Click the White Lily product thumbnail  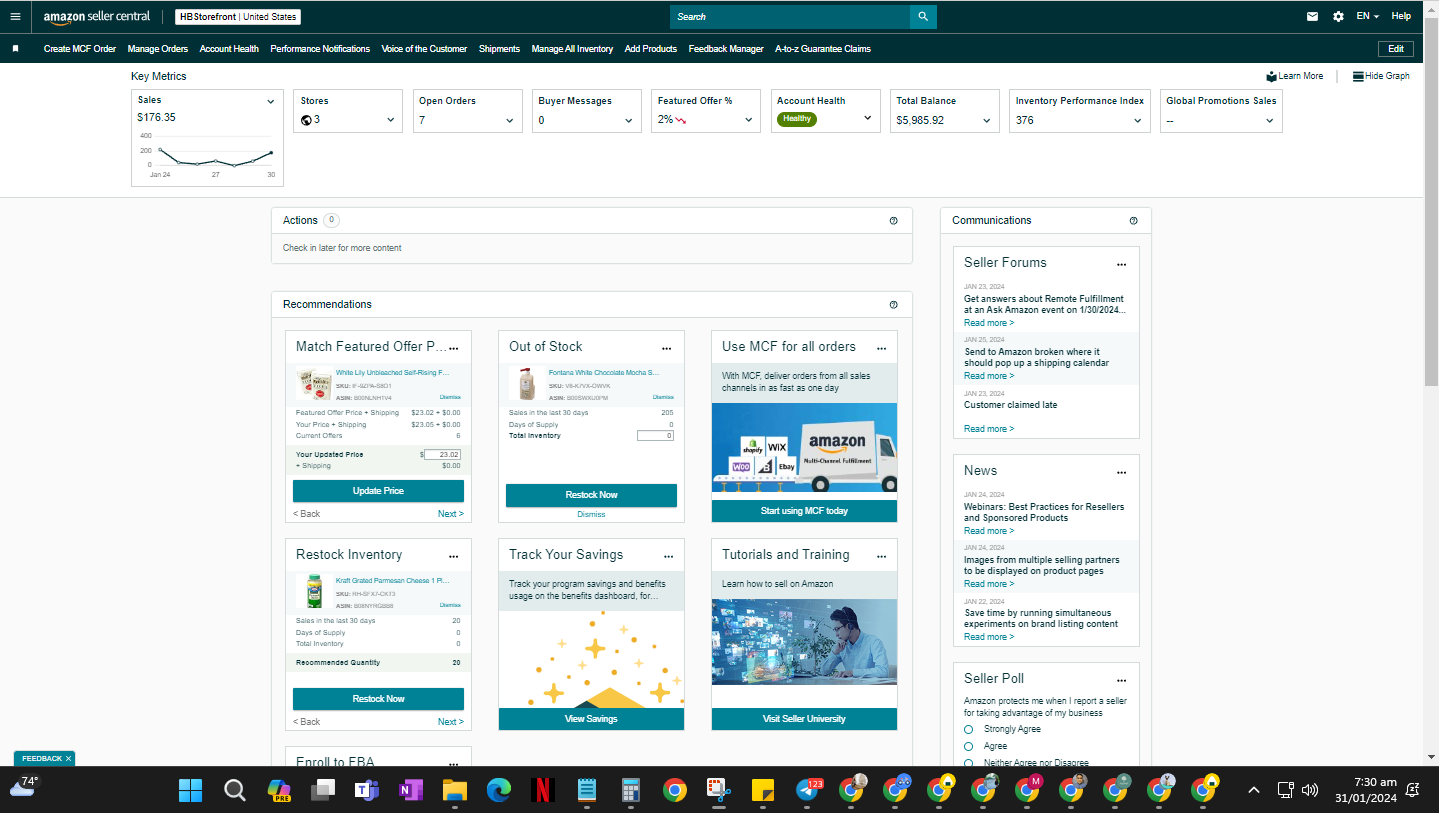[313, 385]
